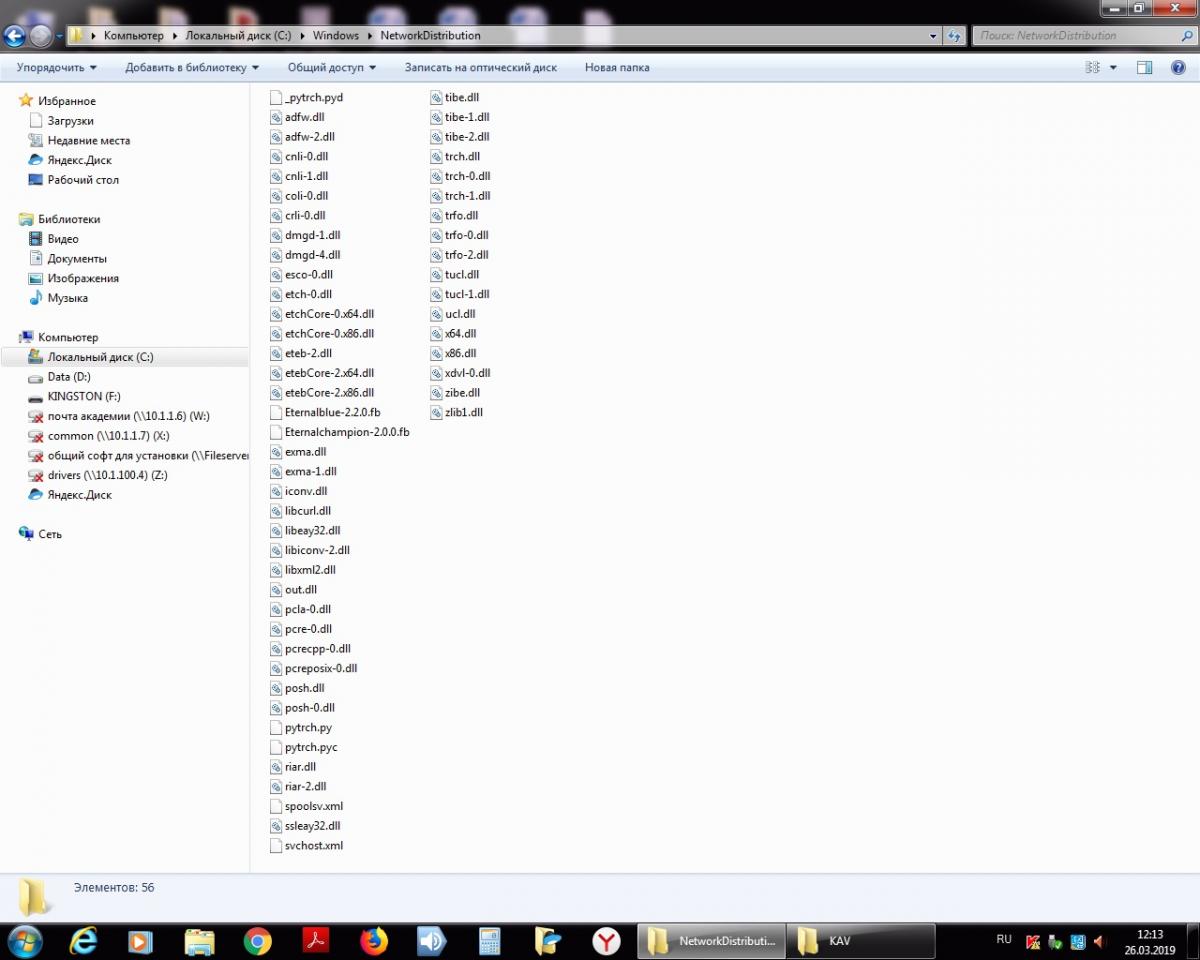Open Adobe Reader from the taskbar

pyautogui.click(x=316, y=941)
